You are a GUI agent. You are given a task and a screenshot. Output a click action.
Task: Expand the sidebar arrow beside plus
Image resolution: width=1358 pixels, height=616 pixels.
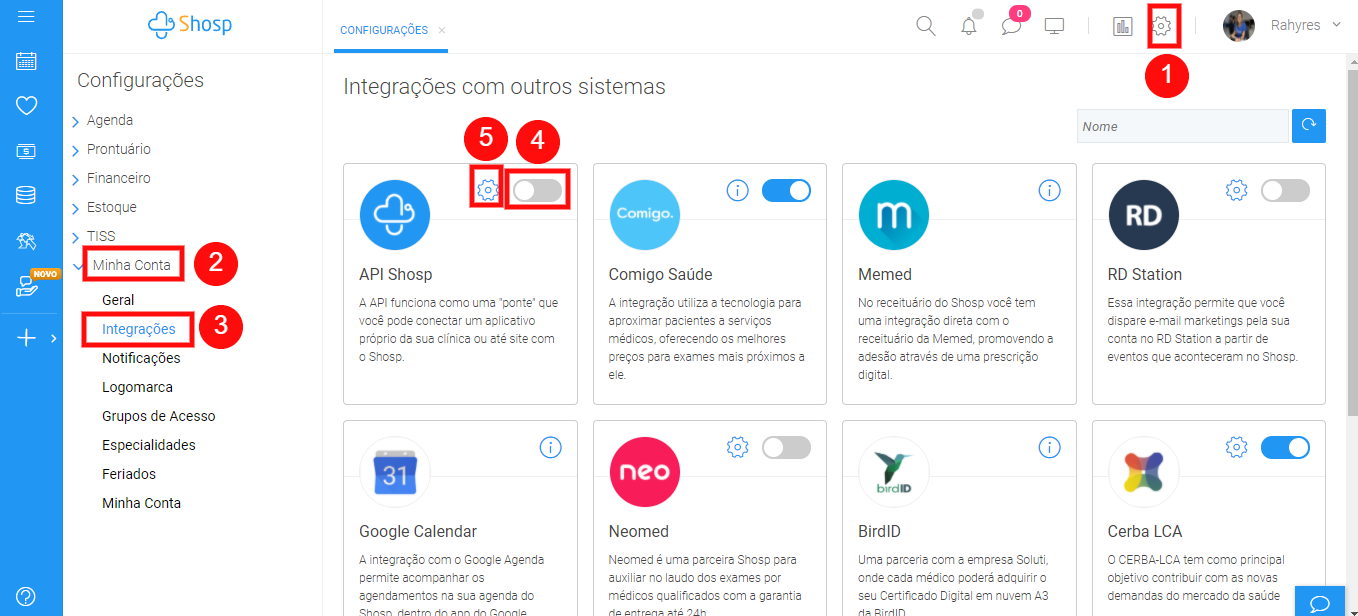(x=53, y=338)
